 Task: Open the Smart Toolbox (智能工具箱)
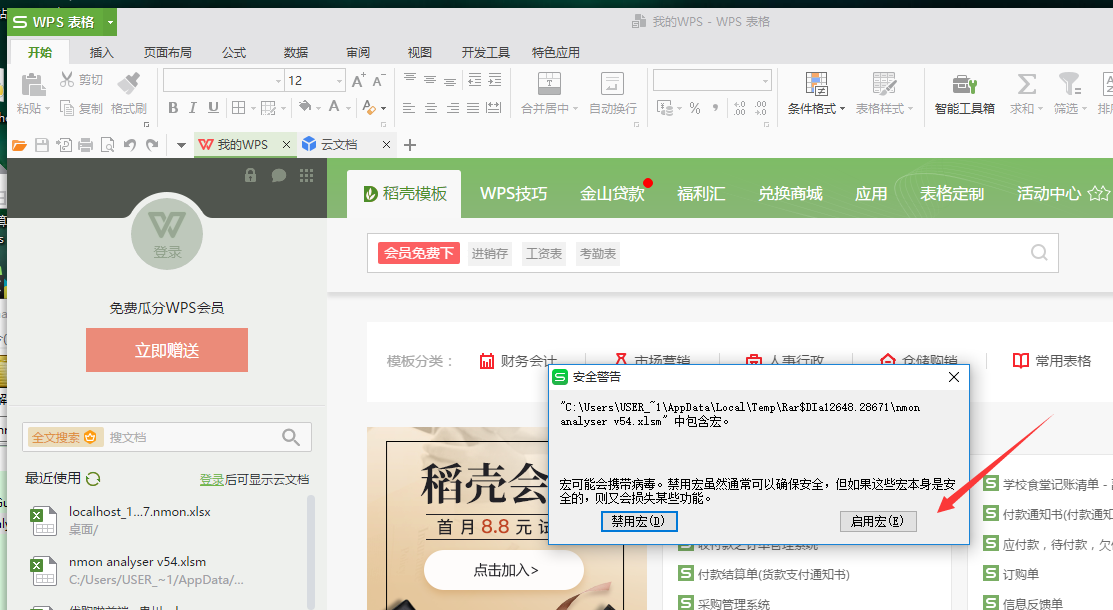point(964,85)
